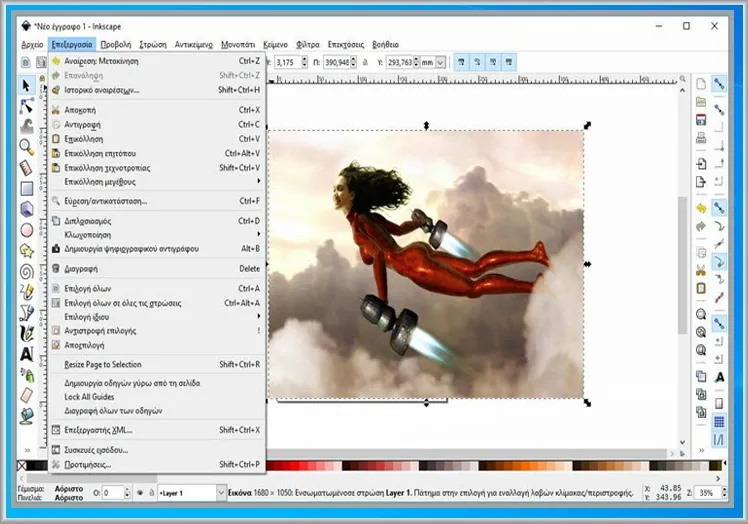Click the New document icon in right toolbar
The image size is (748, 524).
701,84
